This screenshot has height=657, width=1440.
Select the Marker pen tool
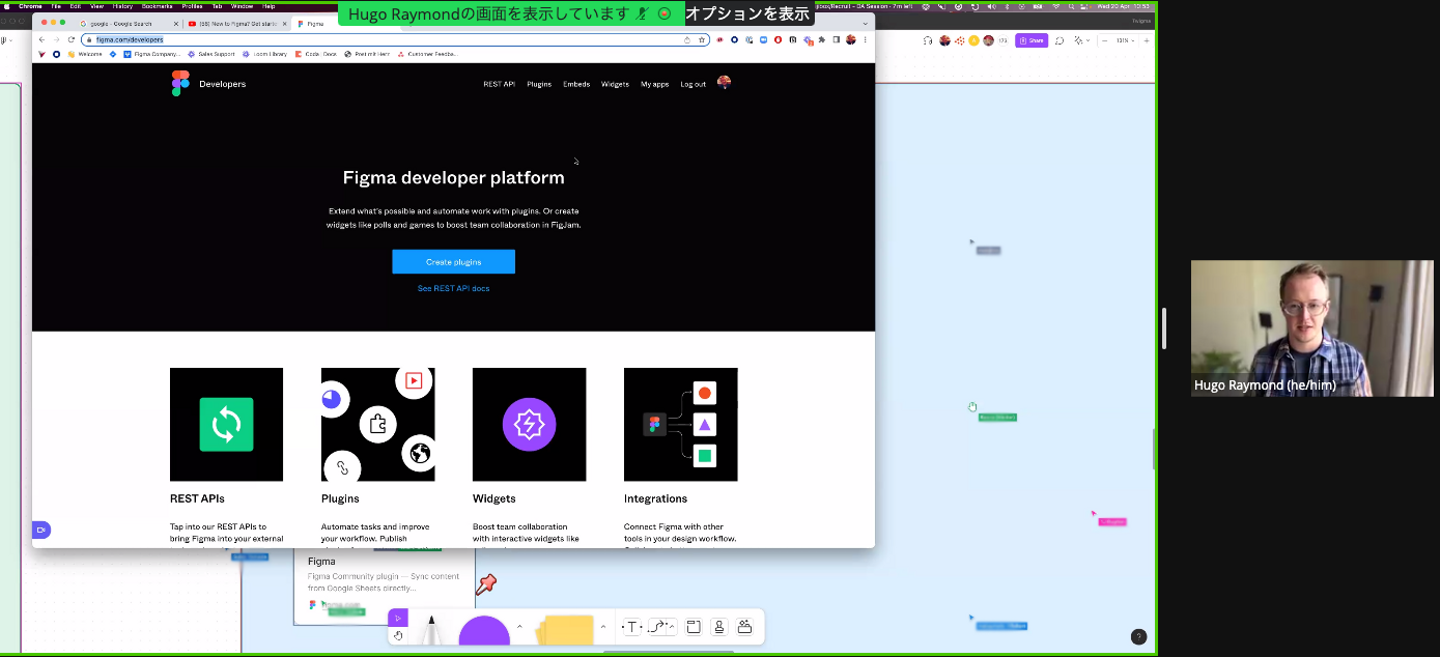[432, 632]
